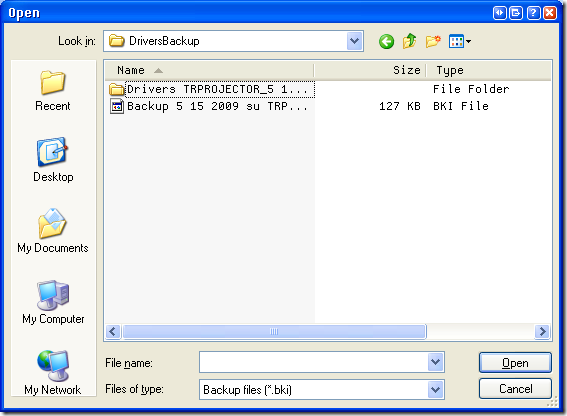Open the View menu icon
Screen dimensions: 567x416
(x=460, y=41)
